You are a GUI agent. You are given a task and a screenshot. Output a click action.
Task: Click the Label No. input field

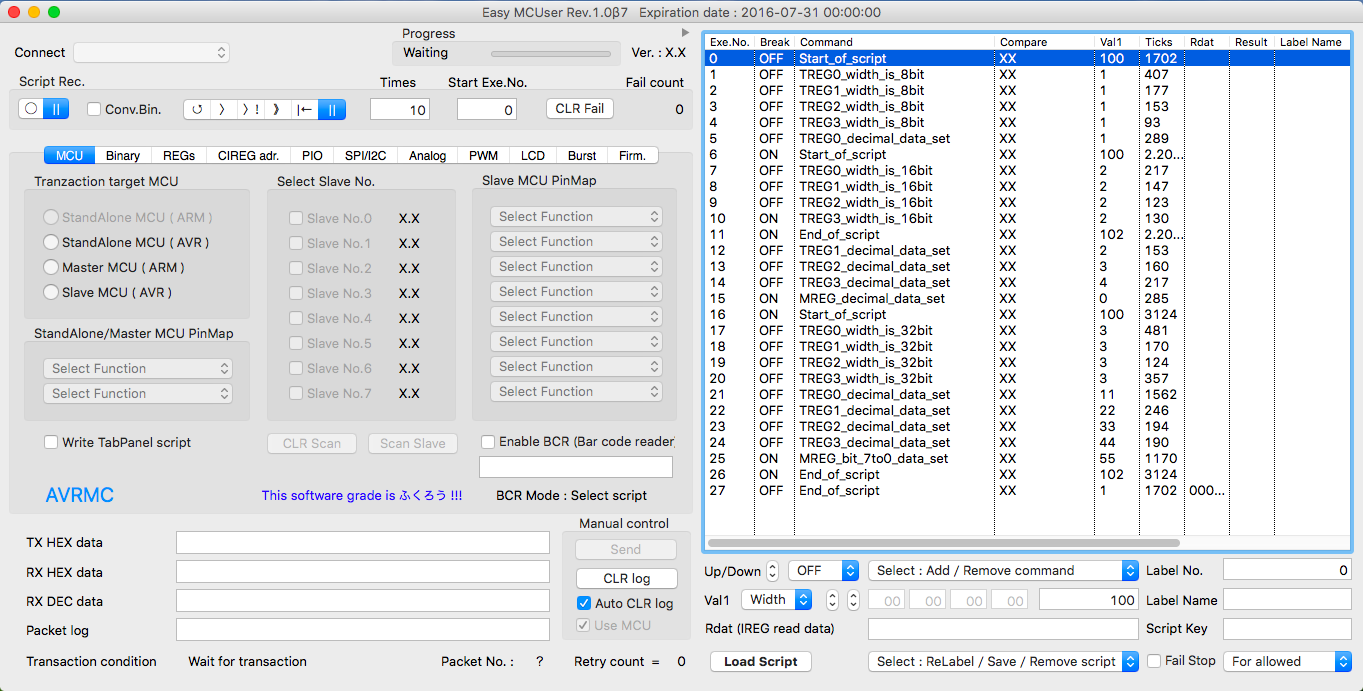(1287, 570)
